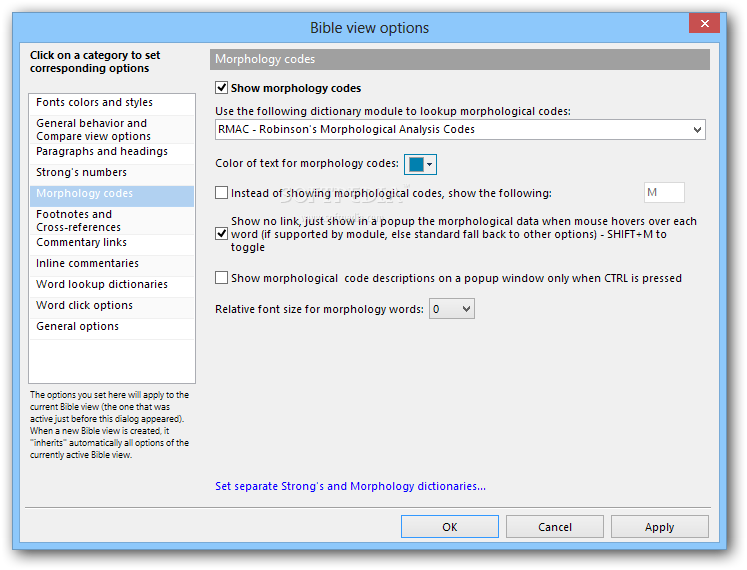Close the Bible view options dialog

click(704, 23)
